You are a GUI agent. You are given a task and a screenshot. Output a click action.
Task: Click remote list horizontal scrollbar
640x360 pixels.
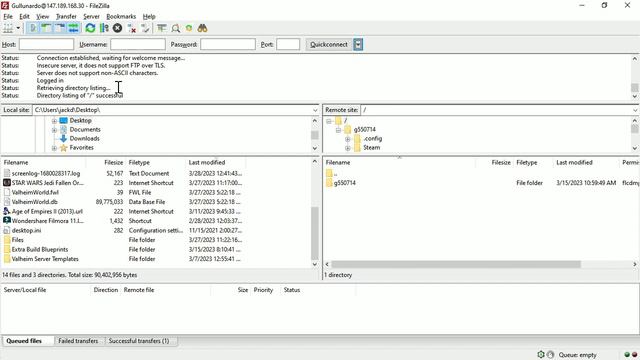456,264
